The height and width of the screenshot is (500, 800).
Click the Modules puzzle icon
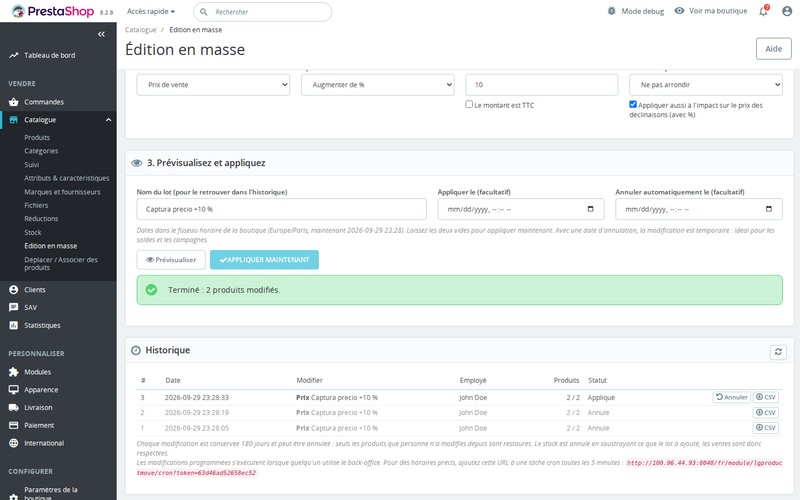14,372
